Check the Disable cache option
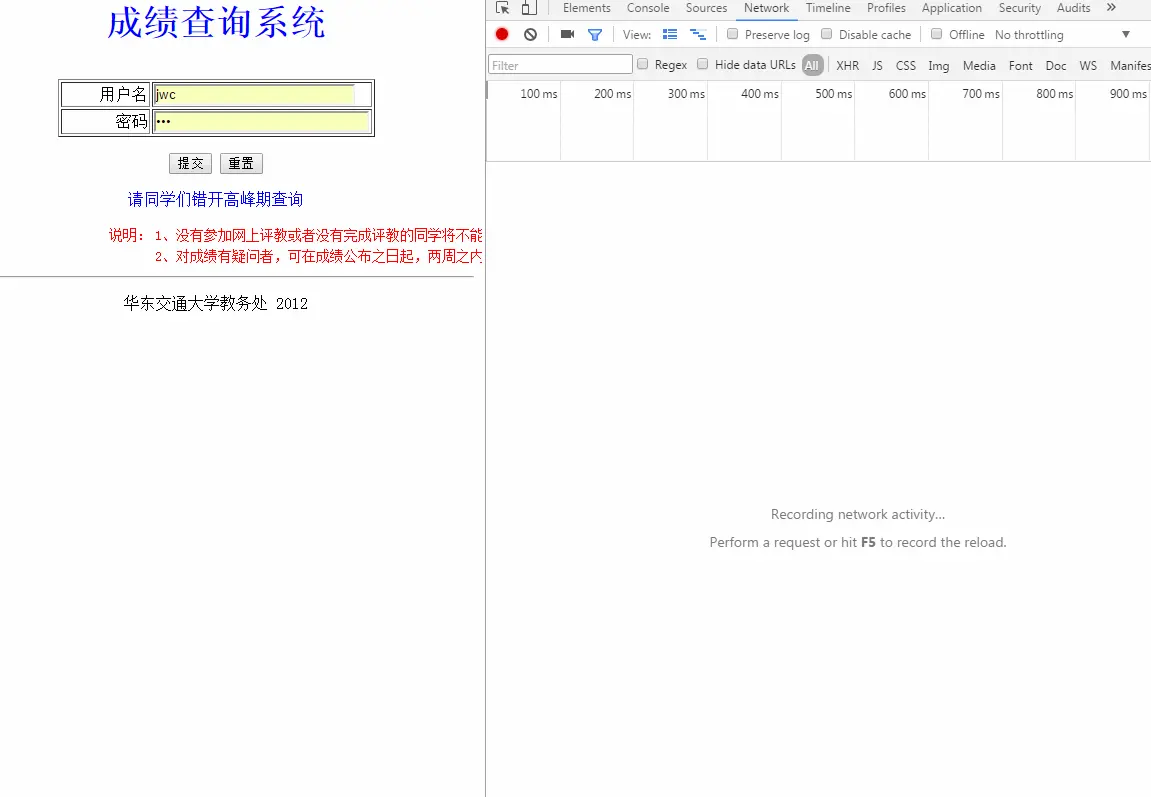The image size is (1151, 797). 826,33
